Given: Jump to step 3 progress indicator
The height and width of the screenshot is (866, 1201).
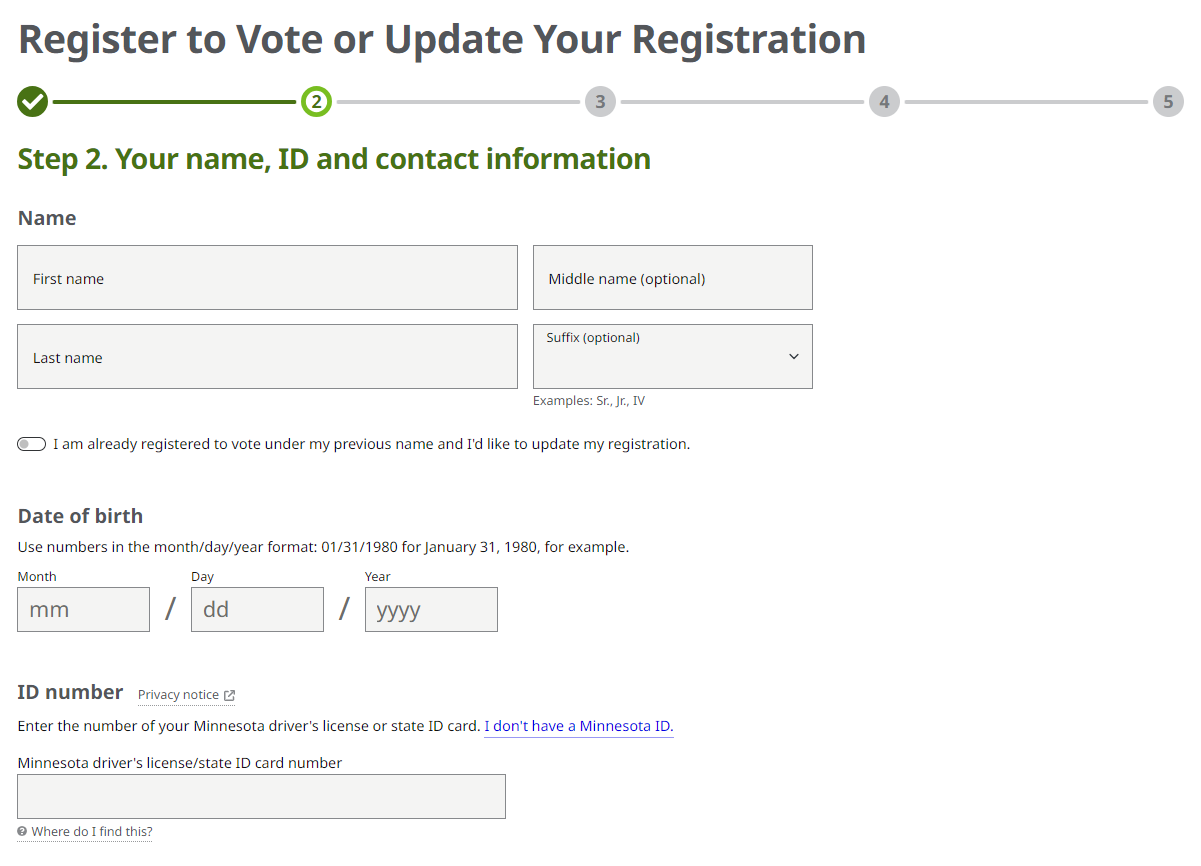Looking at the screenshot, I should (x=600, y=101).
